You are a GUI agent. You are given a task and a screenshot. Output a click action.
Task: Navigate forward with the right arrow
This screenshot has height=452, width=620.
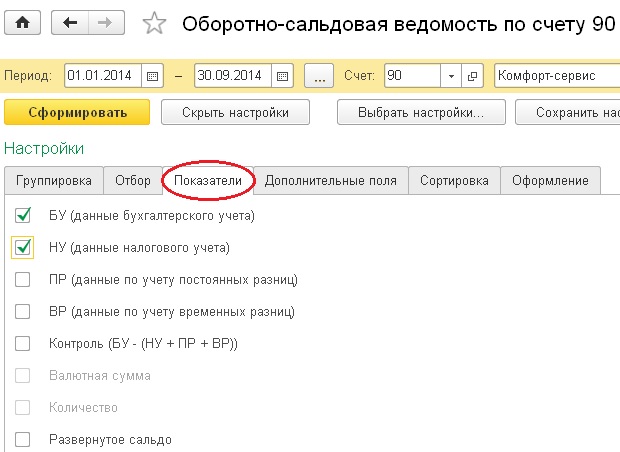106,23
